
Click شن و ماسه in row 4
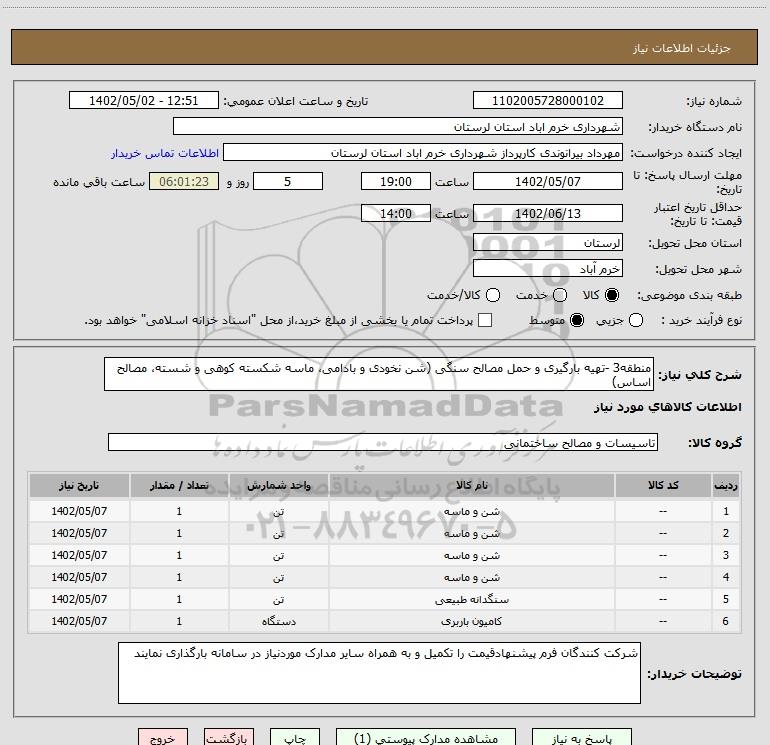tap(471, 578)
